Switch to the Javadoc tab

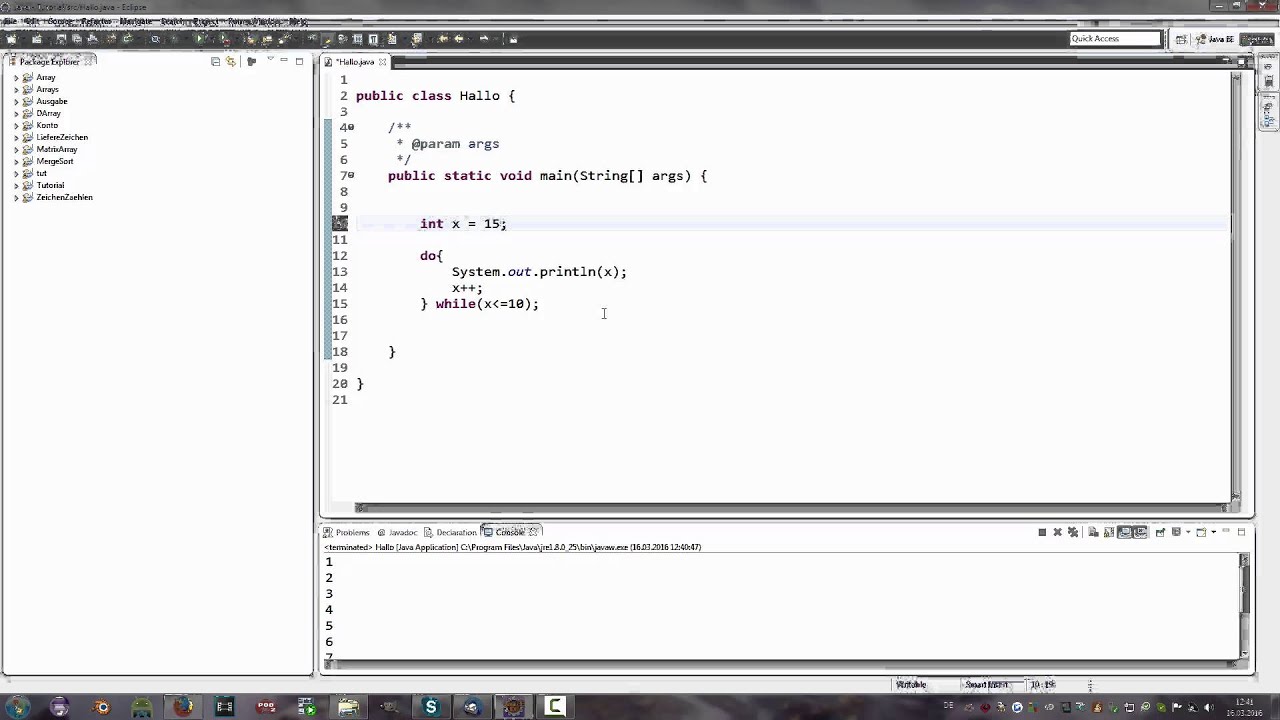point(397,532)
